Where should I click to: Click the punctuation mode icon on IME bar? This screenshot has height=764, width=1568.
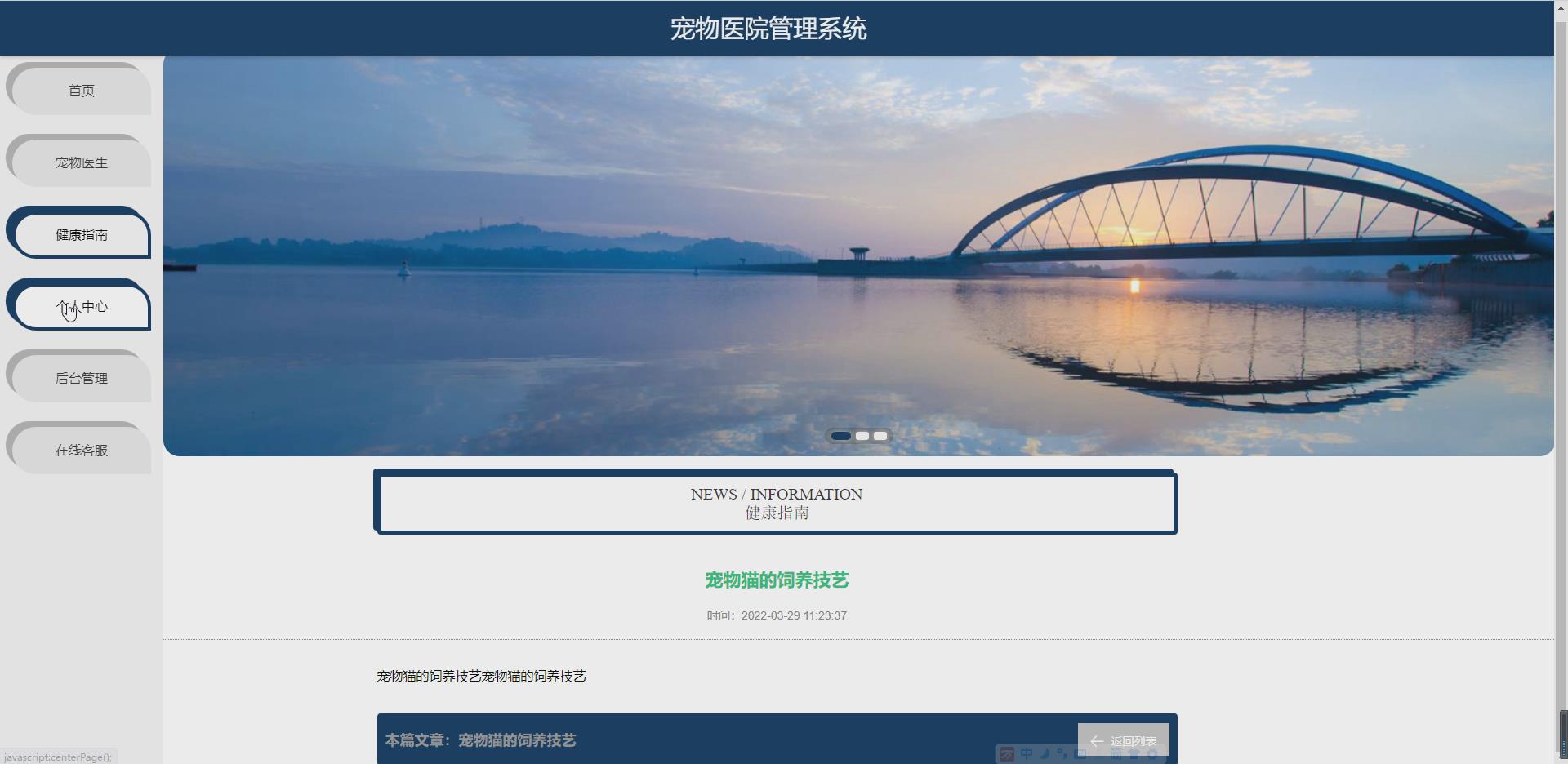(x=1062, y=753)
